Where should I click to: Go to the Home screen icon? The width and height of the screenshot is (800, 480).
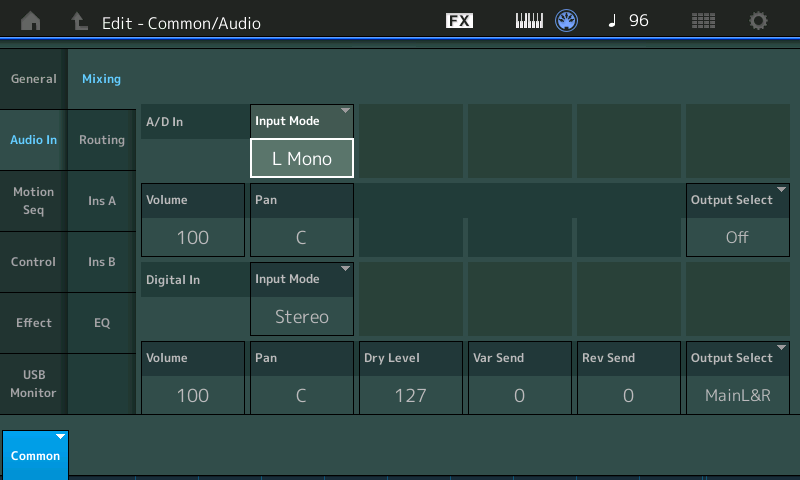[x=31, y=21]
